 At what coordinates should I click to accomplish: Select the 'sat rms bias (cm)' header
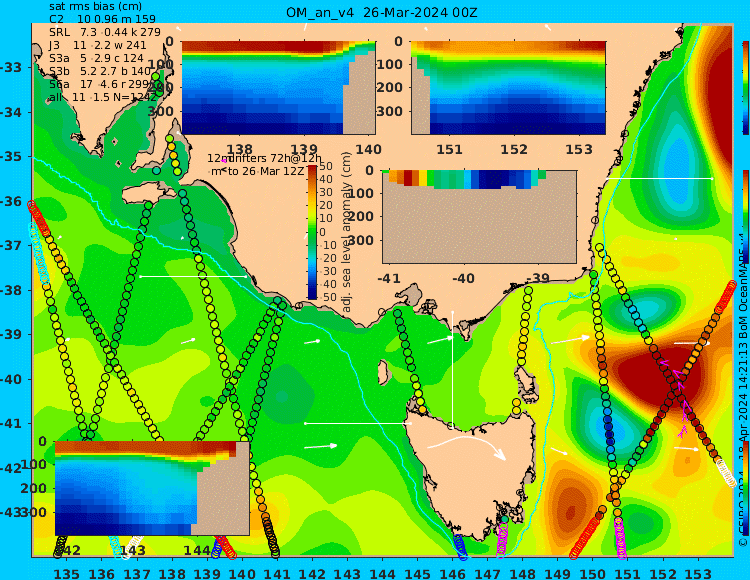[96, 7]
